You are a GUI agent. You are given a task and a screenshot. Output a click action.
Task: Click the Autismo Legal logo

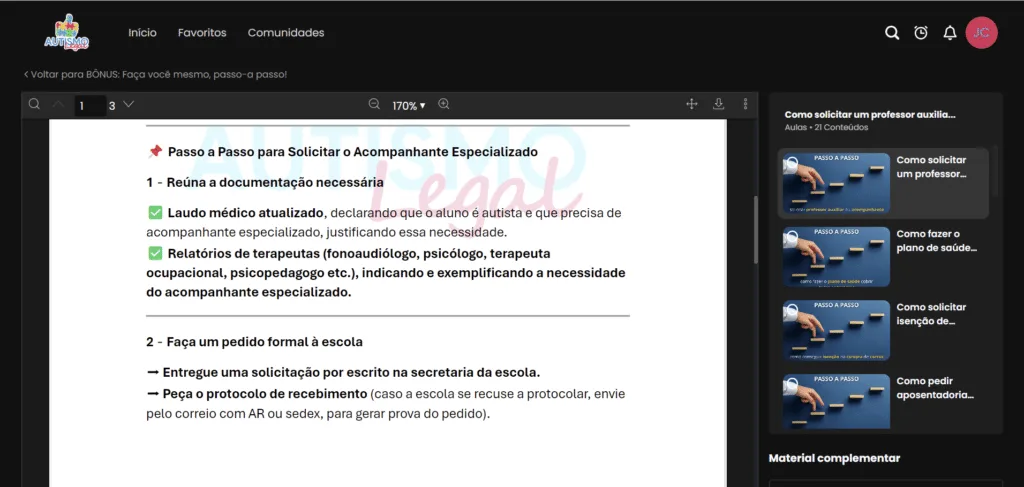(x=66, y=33)
